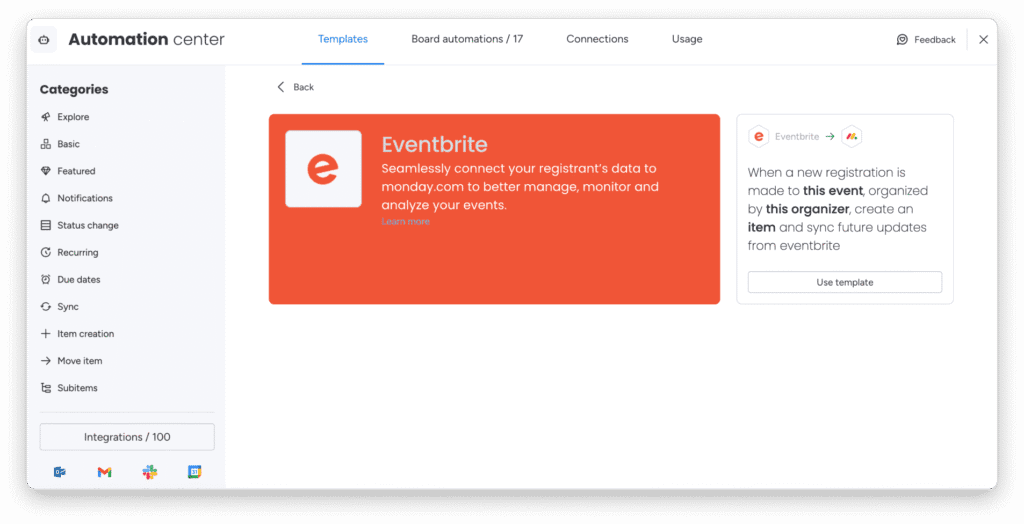The height and width of the screenshot is (524, 1024).
Task: Open the Gmail integration icon
Action: [104, 472]
